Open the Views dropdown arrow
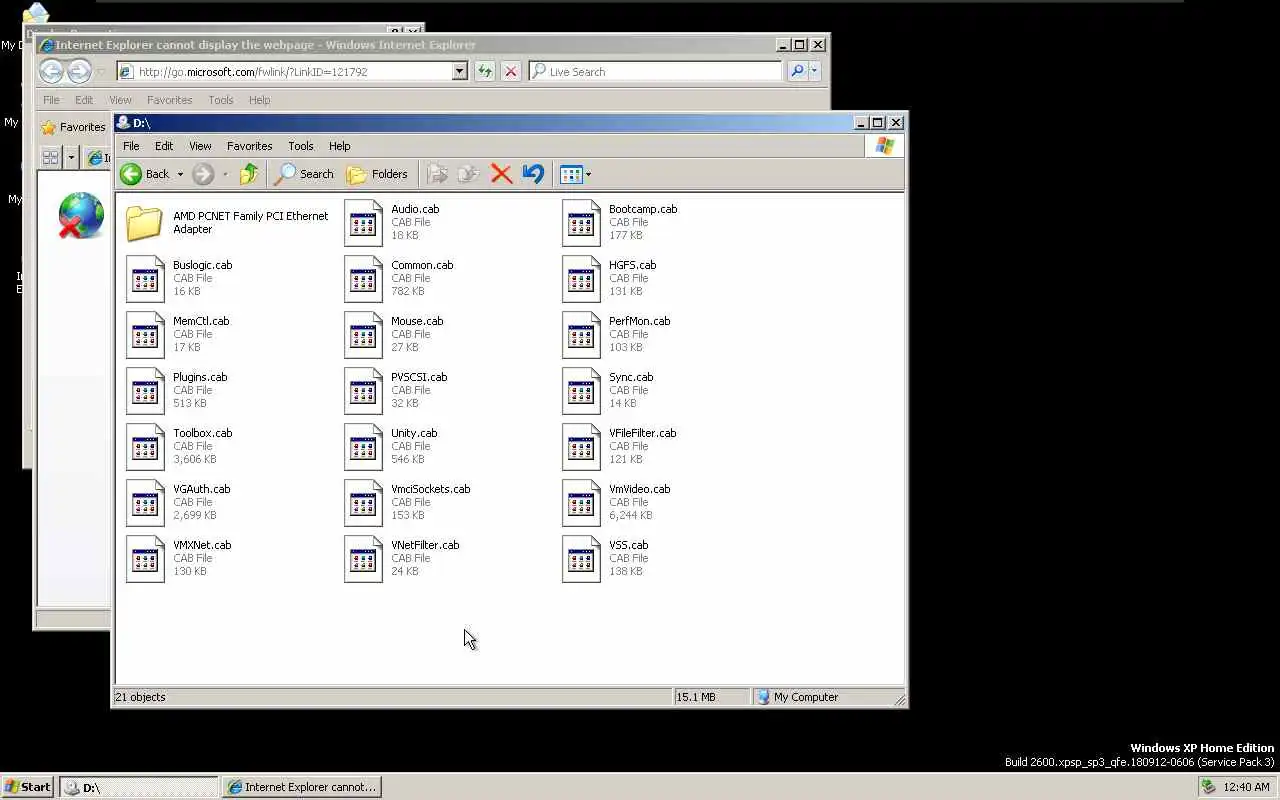 click(x=588, y=174)
